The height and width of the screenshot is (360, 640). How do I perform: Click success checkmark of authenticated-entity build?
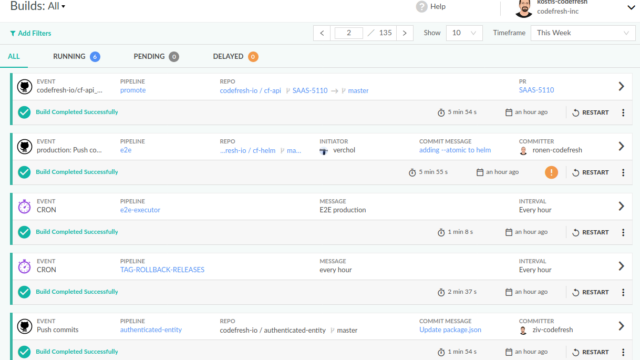pos(24,352)
